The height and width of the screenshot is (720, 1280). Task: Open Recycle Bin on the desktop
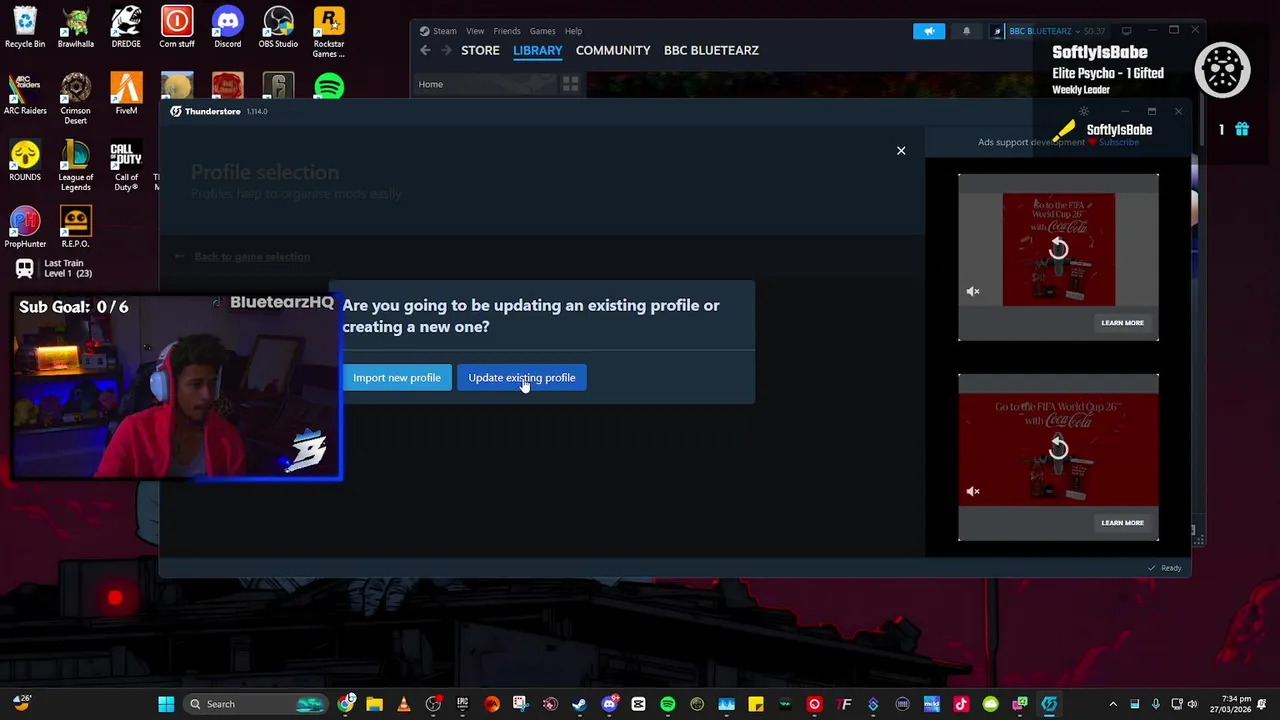click(25, 28)
